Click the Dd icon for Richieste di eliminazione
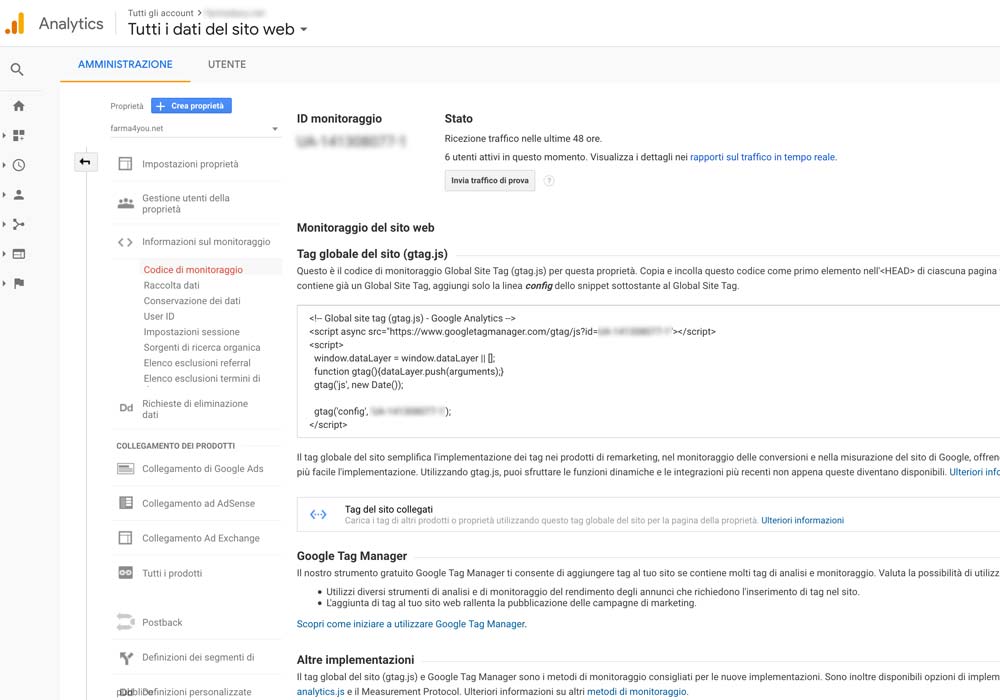The height and width of the screenshot is (700, 1000). click(126, 408)
